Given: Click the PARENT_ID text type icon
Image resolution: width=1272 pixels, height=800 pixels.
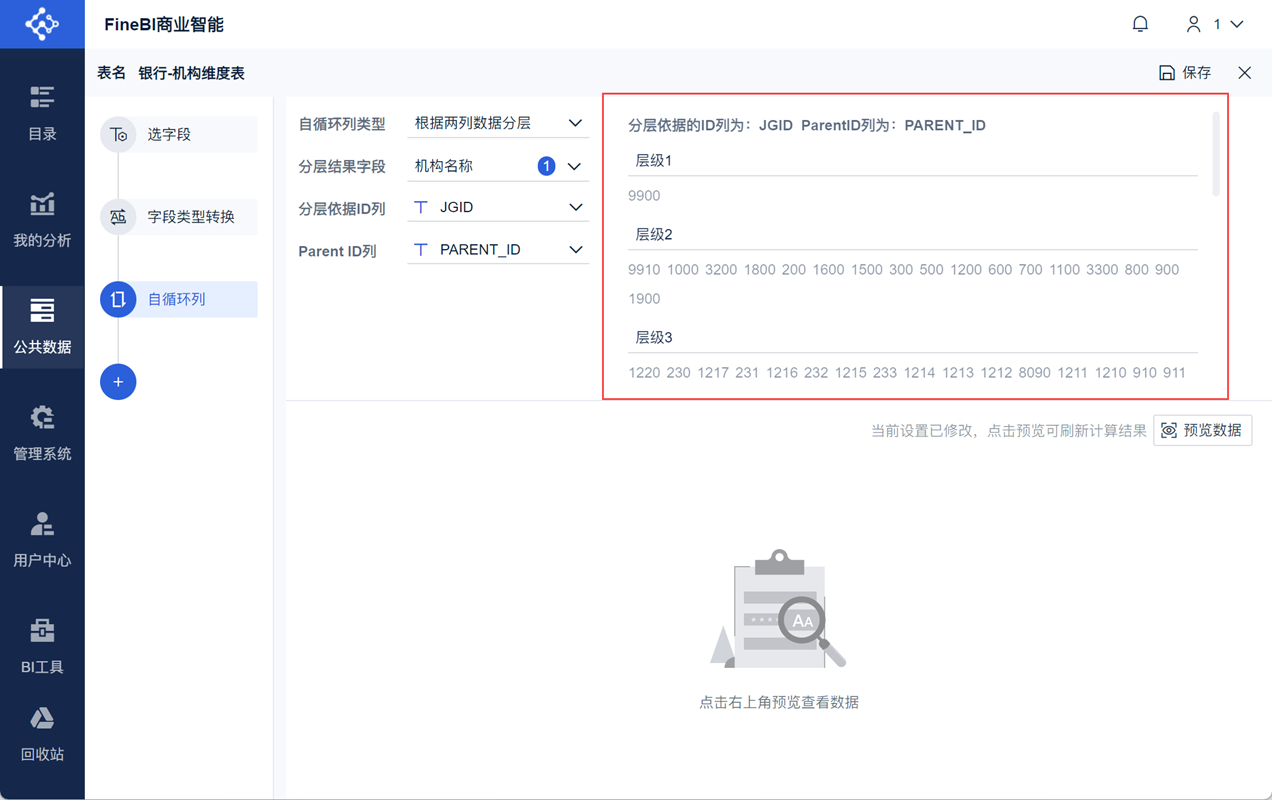Looking at the screenshot, I should [421, 250].
